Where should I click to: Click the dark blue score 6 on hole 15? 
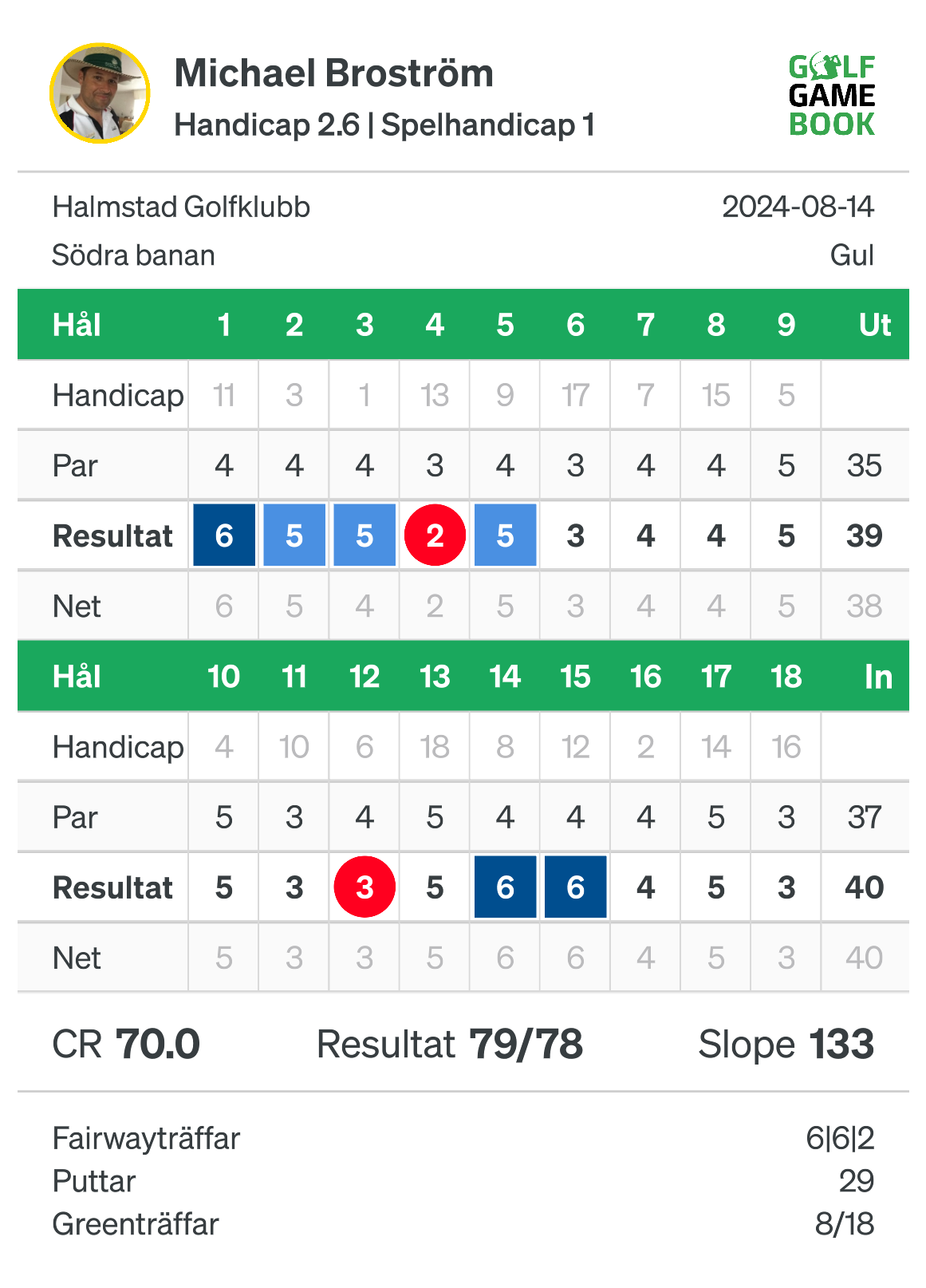click(x=575, y=887)
